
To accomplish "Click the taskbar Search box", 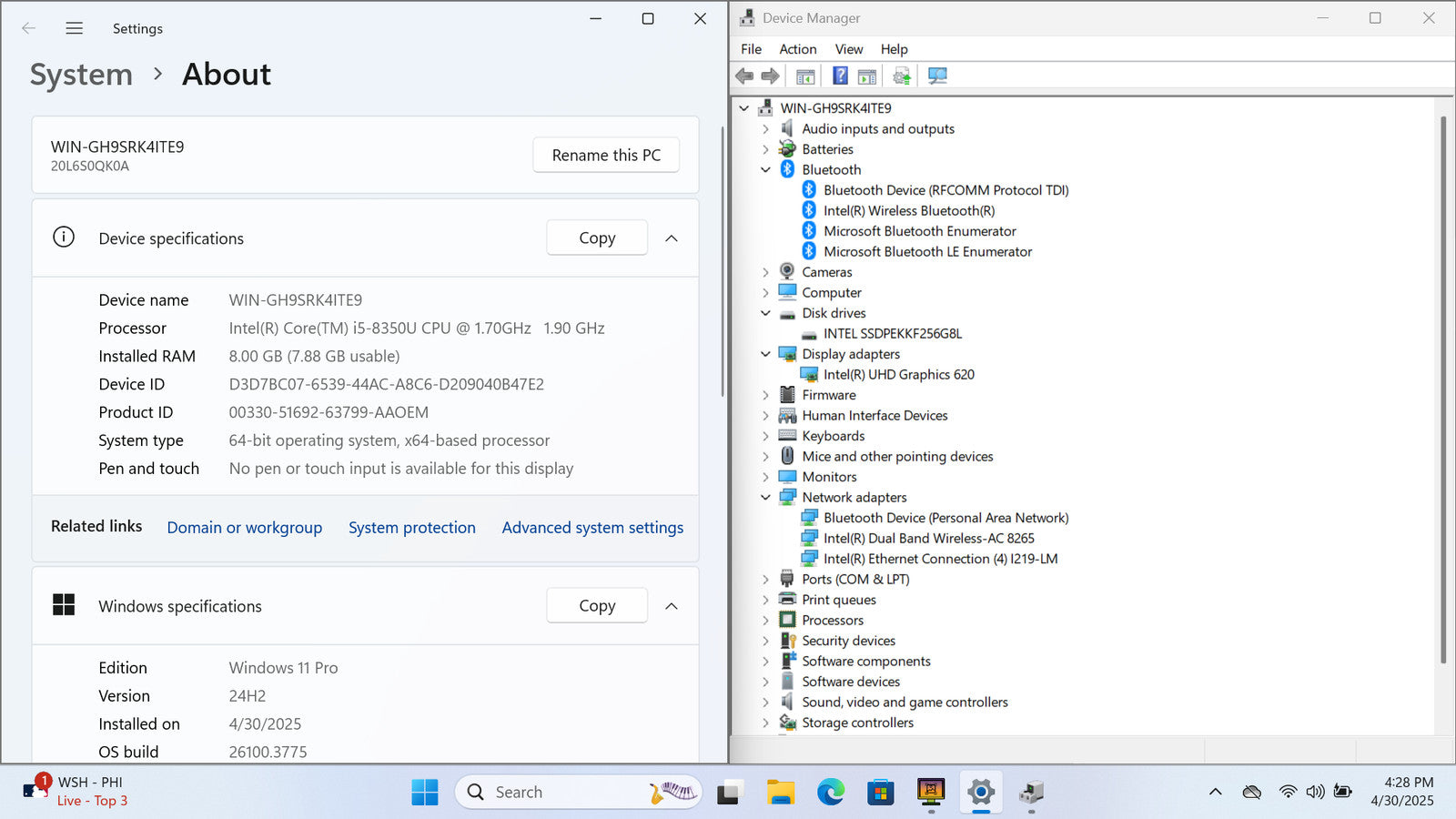I will [x=578, y=793].
